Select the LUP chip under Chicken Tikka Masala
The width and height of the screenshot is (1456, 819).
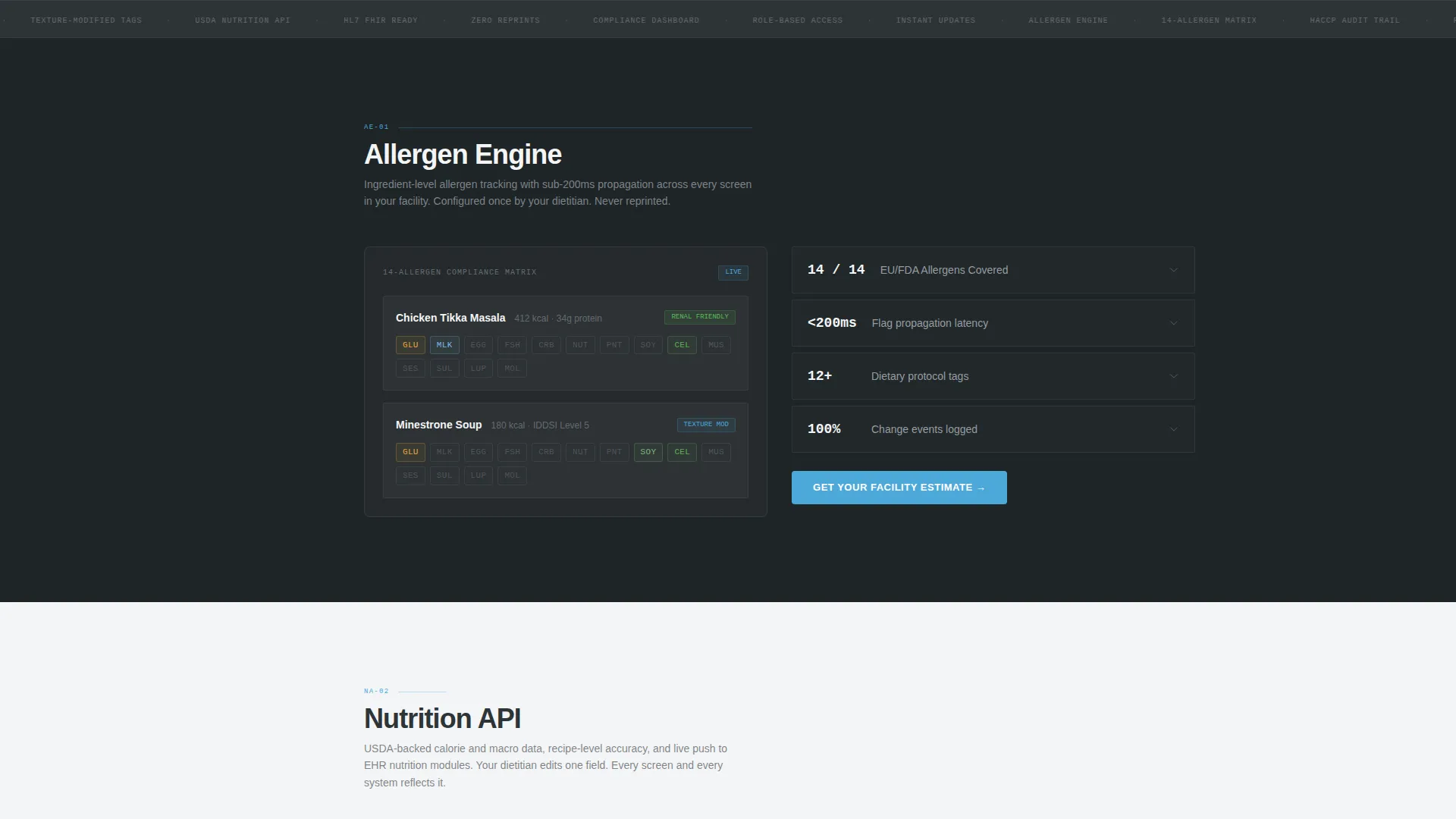(479, 369)
